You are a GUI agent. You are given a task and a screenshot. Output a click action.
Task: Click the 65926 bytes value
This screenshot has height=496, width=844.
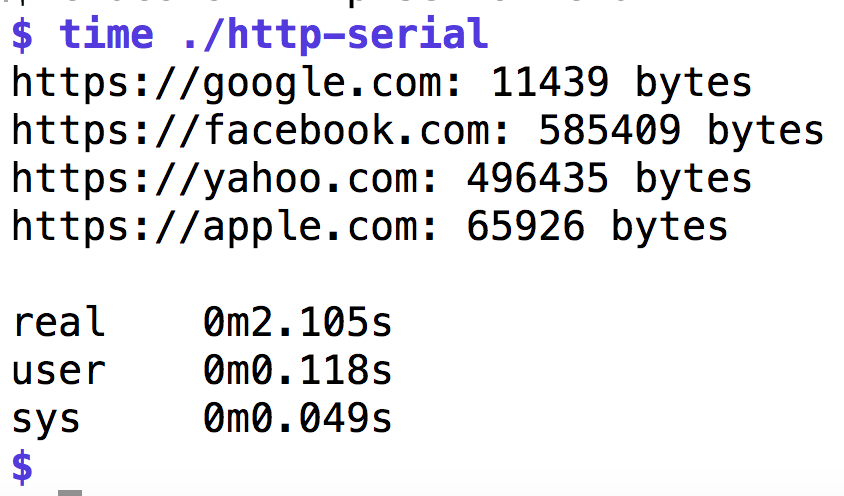point(598,227)
